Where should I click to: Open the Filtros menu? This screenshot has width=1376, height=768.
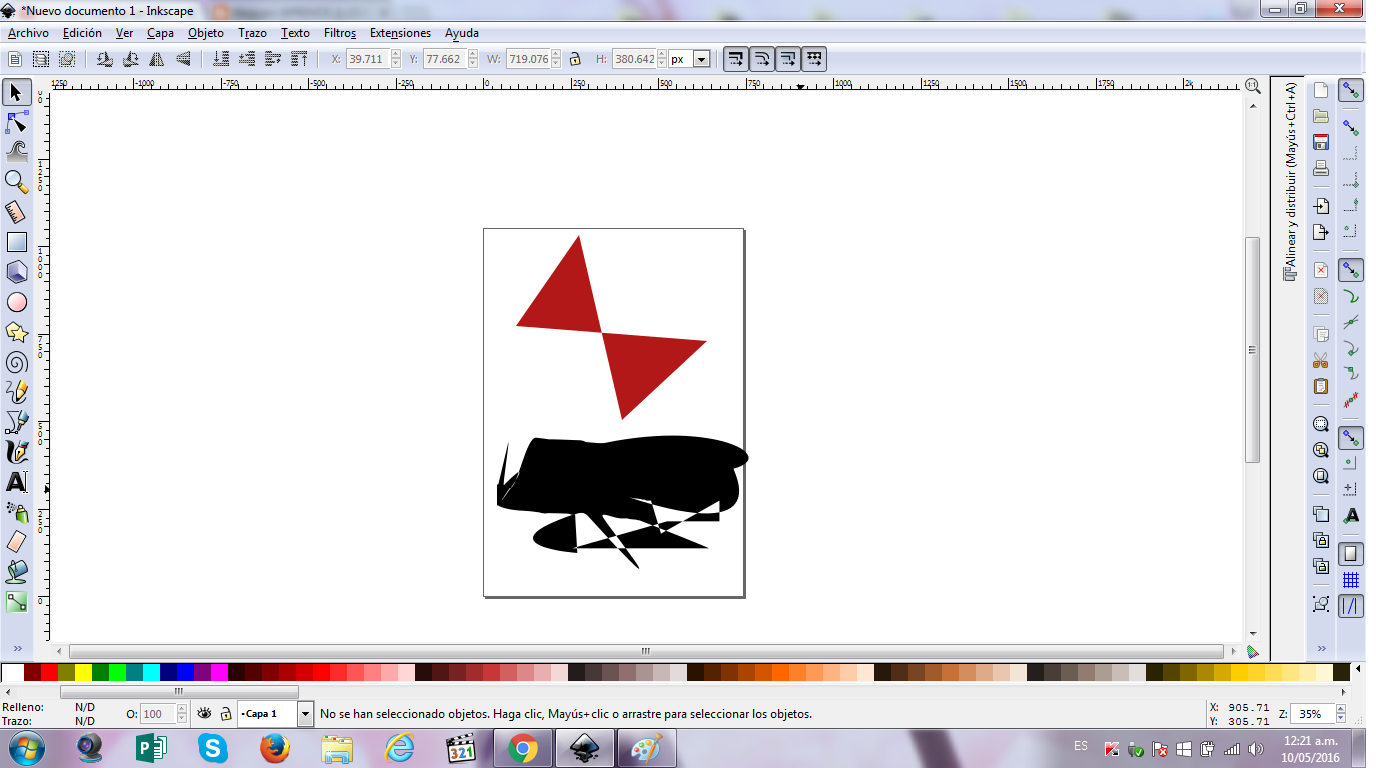click(339, 33)
